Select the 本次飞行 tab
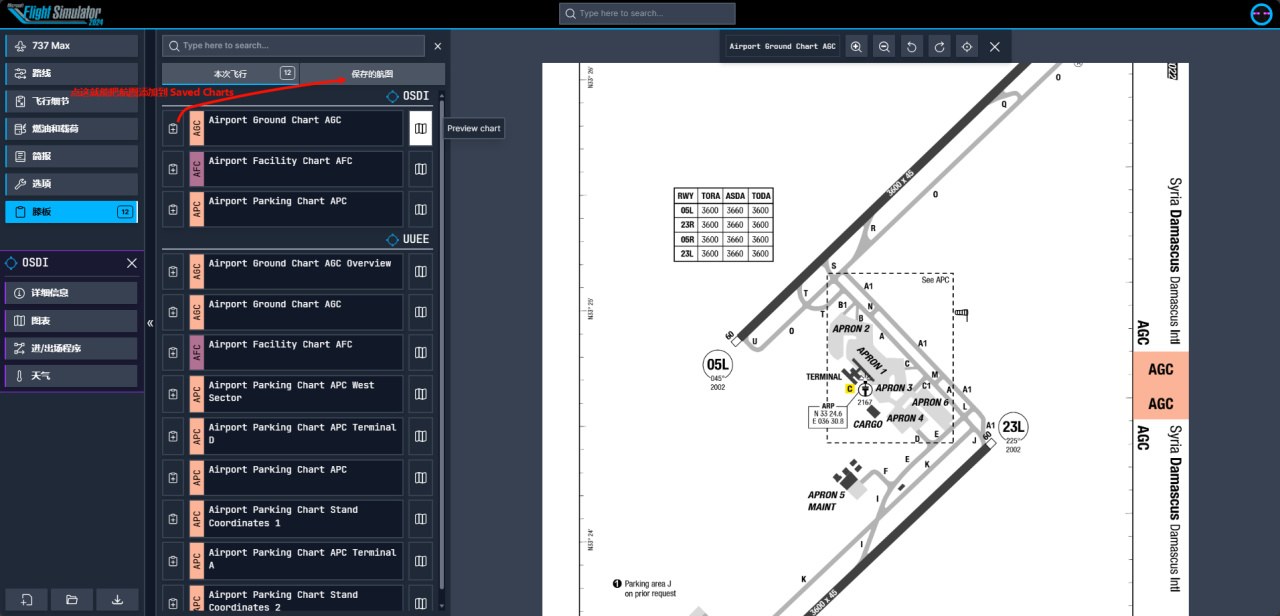Viewport: 1280px width, 616px height. (x=230, y=74)
